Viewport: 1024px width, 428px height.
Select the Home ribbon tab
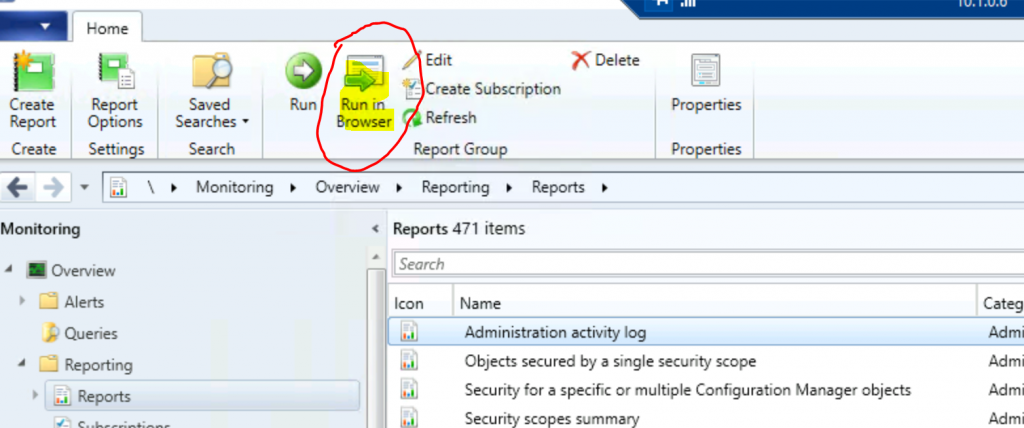pyautogui.click(x=107, y=29)
